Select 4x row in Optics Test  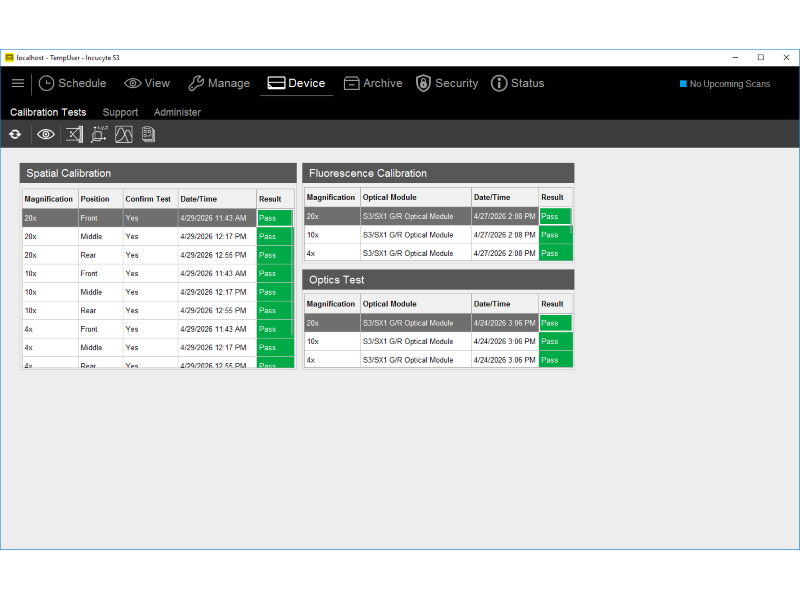438,360
